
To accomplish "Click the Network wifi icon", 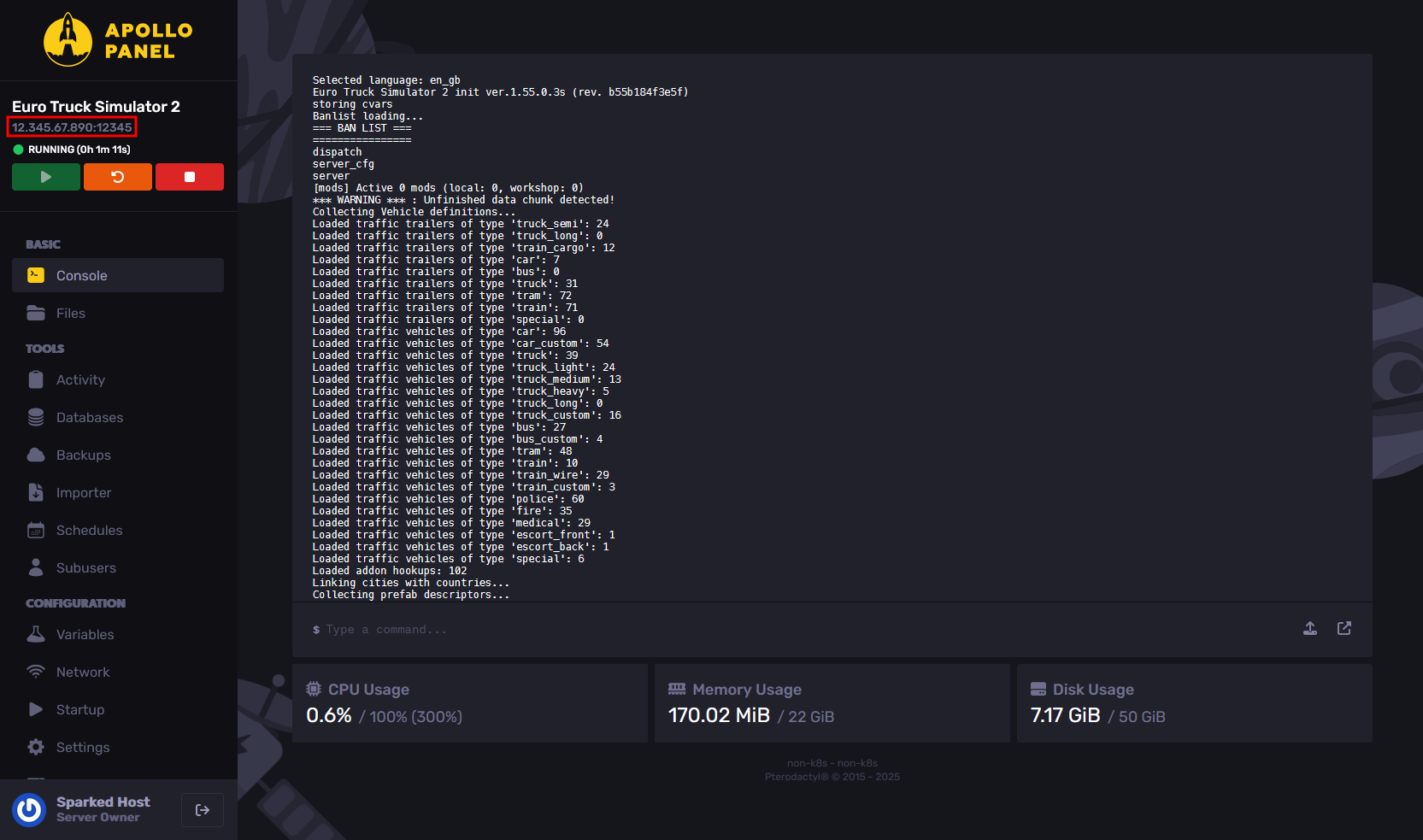I will 36,672.
